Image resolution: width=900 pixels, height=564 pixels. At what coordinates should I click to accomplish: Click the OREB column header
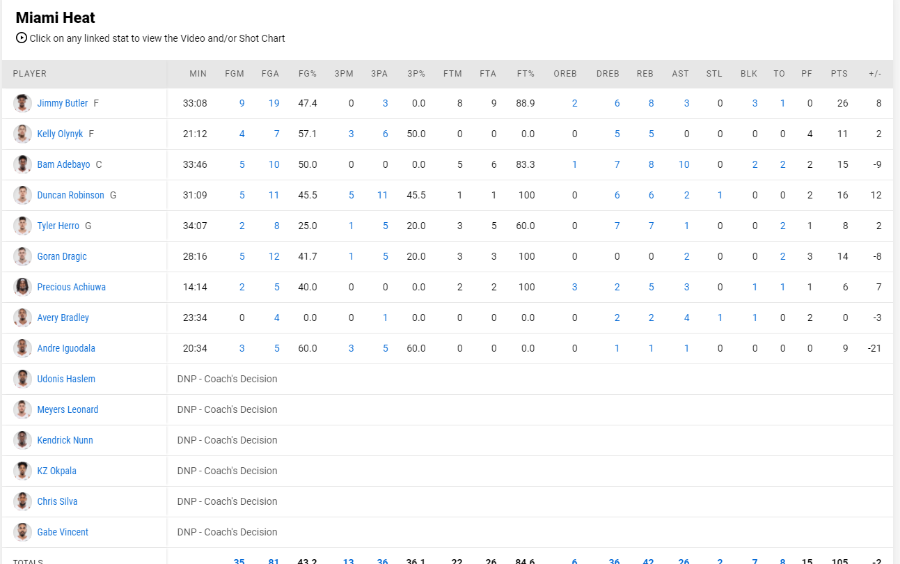click(x=565, y=73)
